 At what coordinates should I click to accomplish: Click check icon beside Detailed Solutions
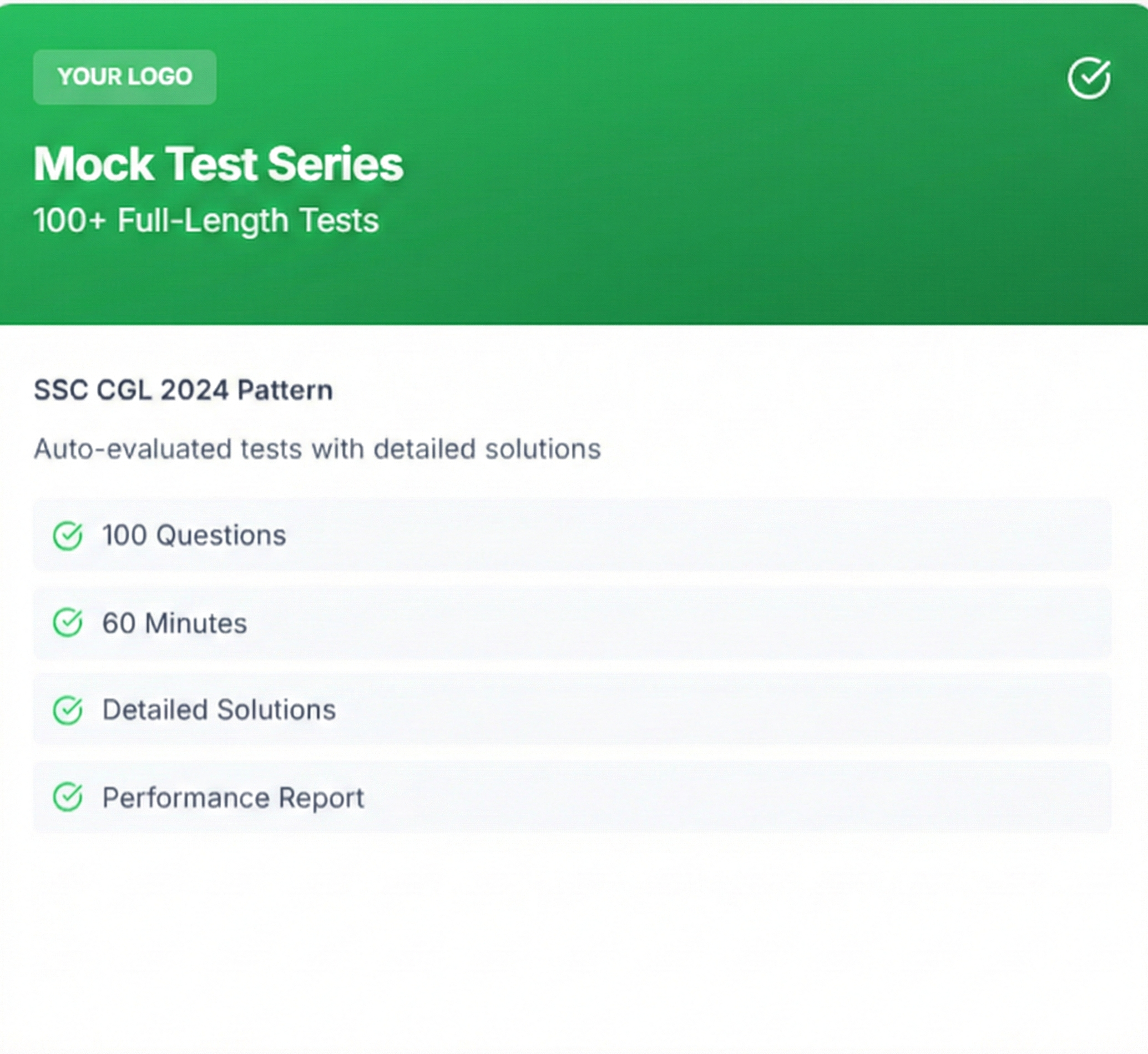coord(68,710)
